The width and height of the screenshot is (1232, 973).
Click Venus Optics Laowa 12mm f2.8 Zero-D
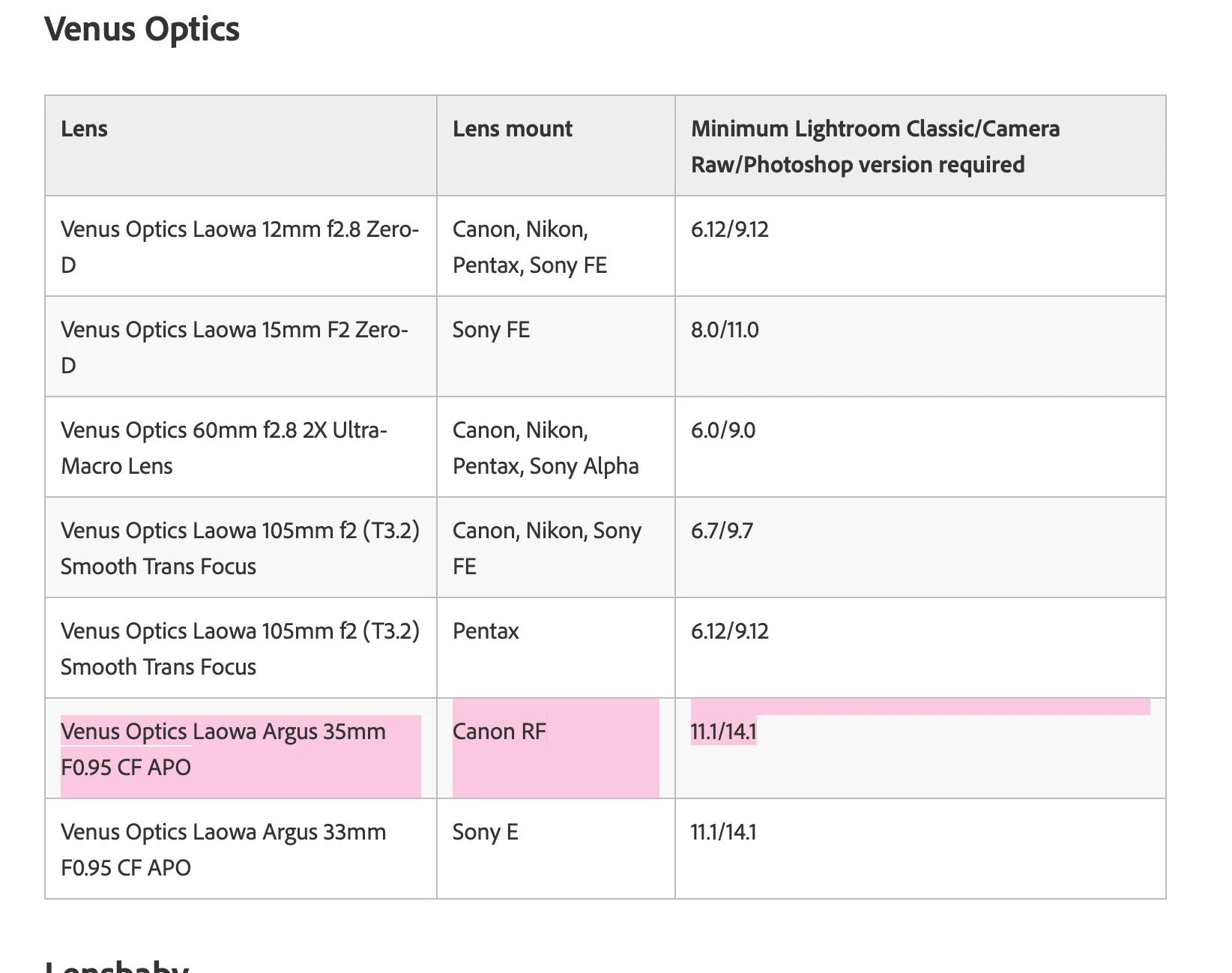pos(240,247)
